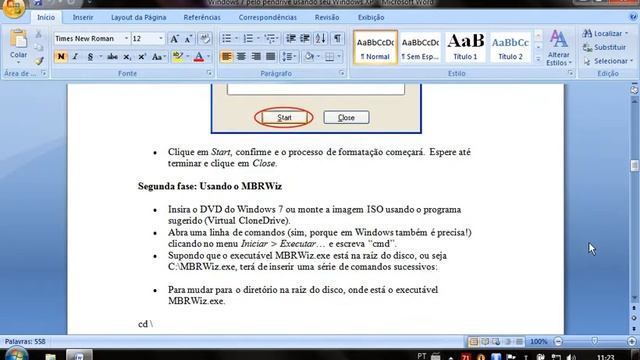Click Substituir replace button

point(604,47)
